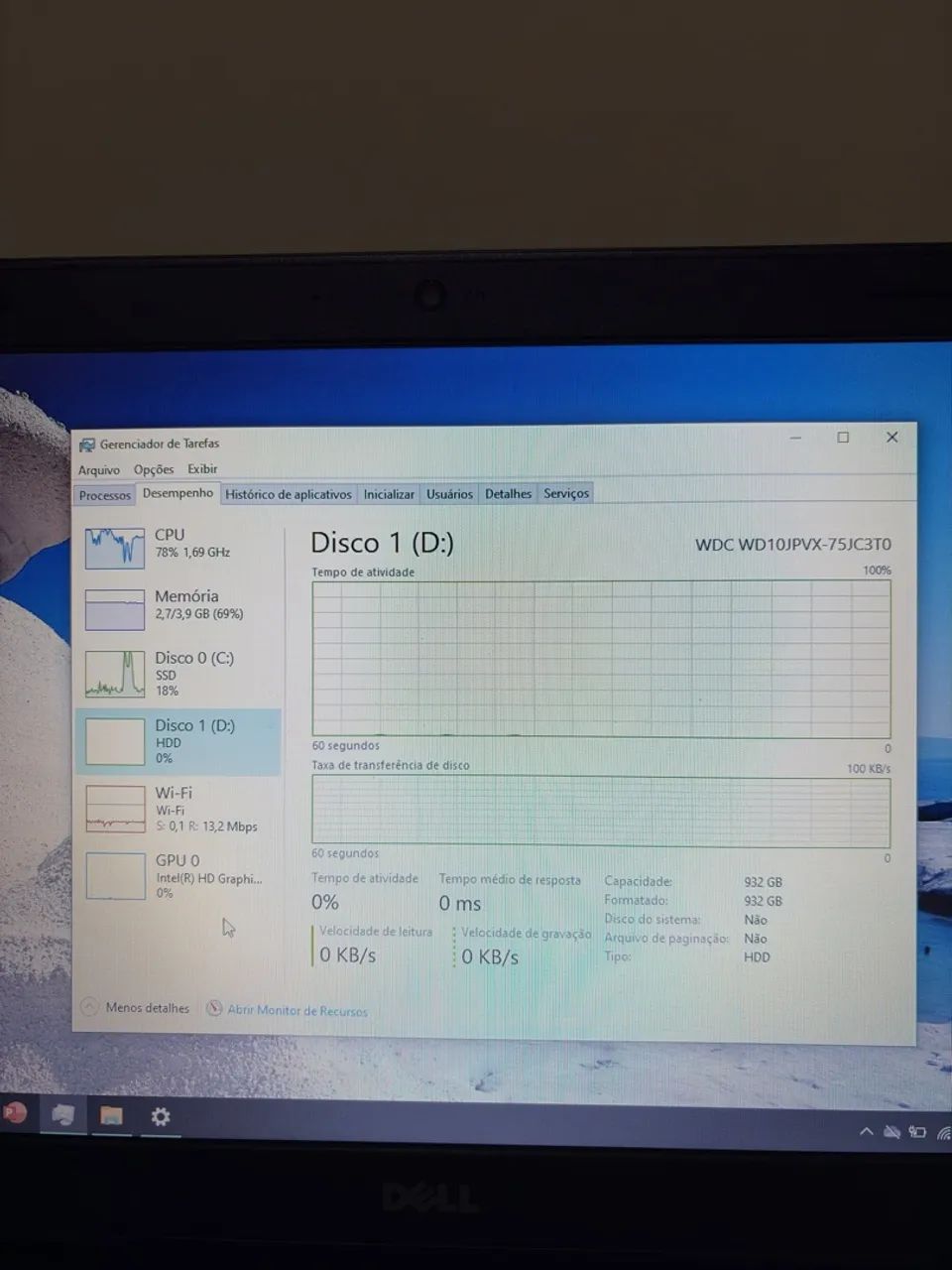Switch to the Serviços tab
952x1270 pixels.
(565, 493)
